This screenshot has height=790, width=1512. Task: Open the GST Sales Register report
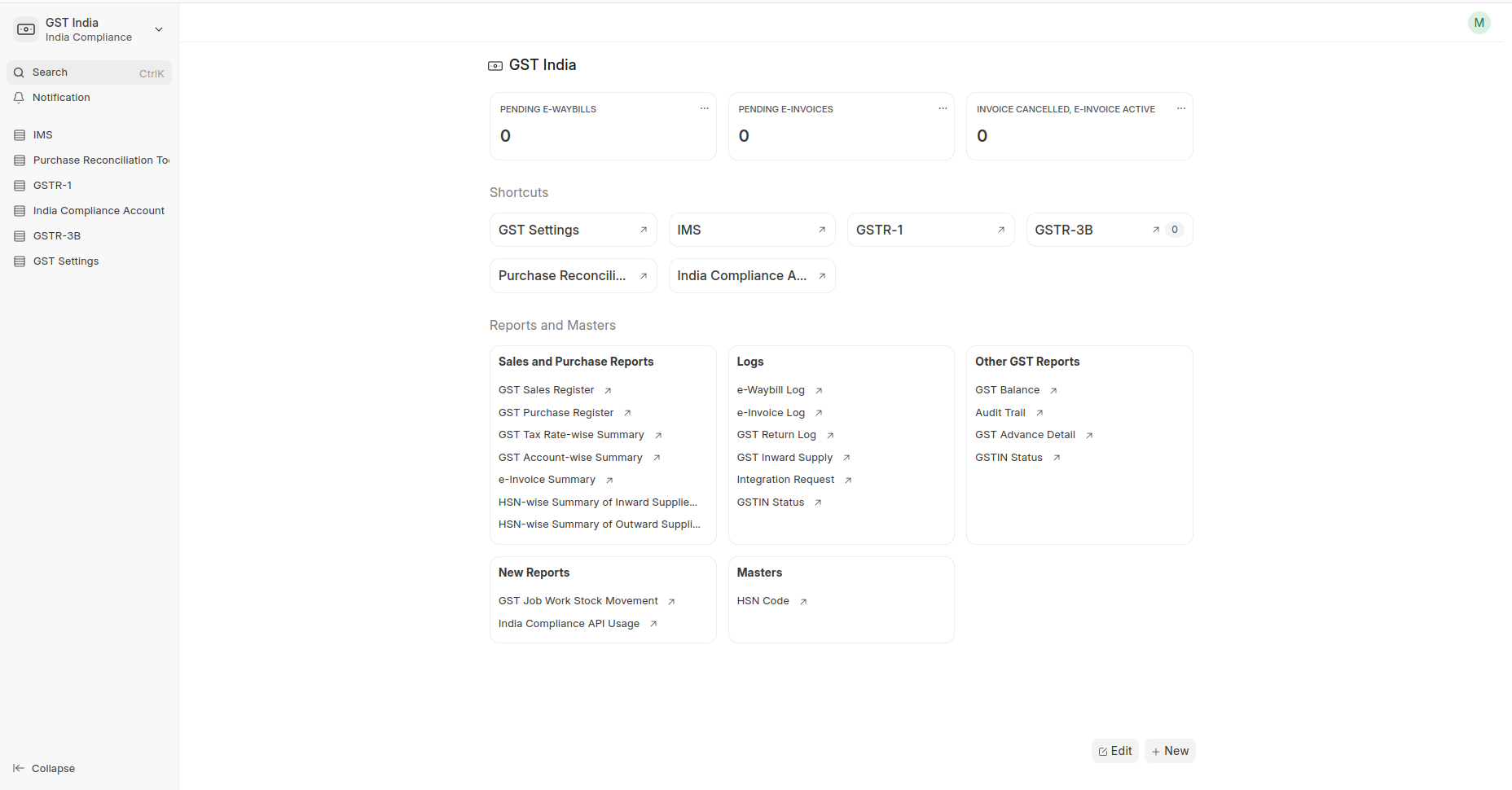(x=546, y=390)
